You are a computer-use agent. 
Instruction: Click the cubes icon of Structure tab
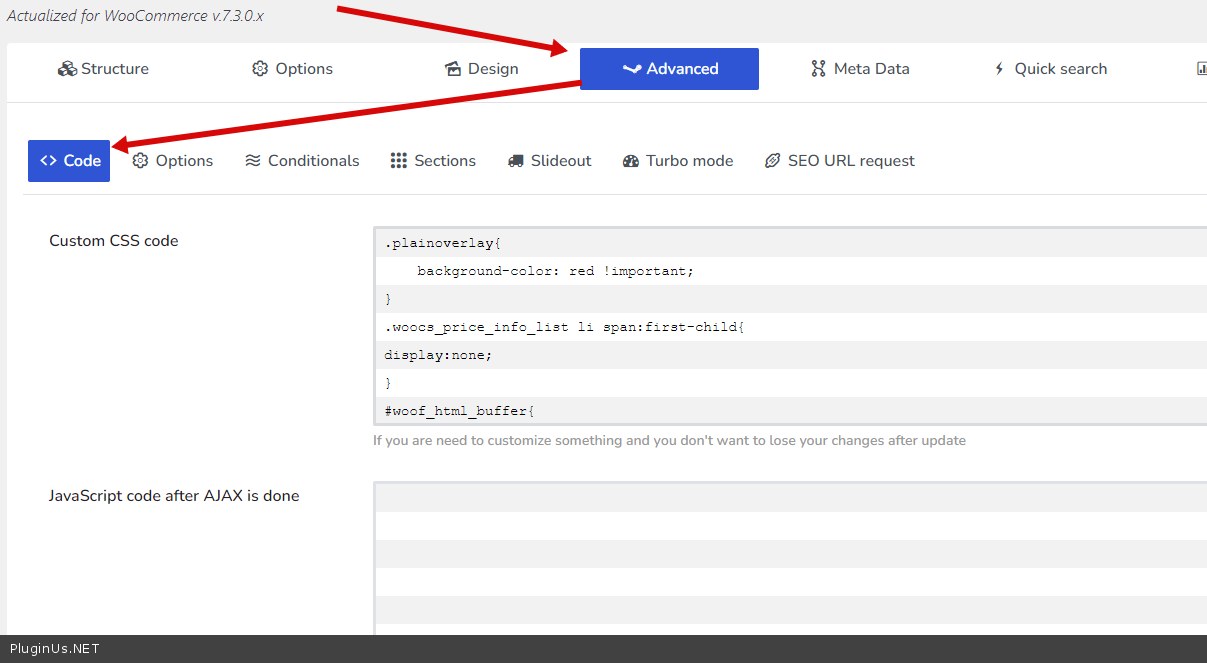67,69
